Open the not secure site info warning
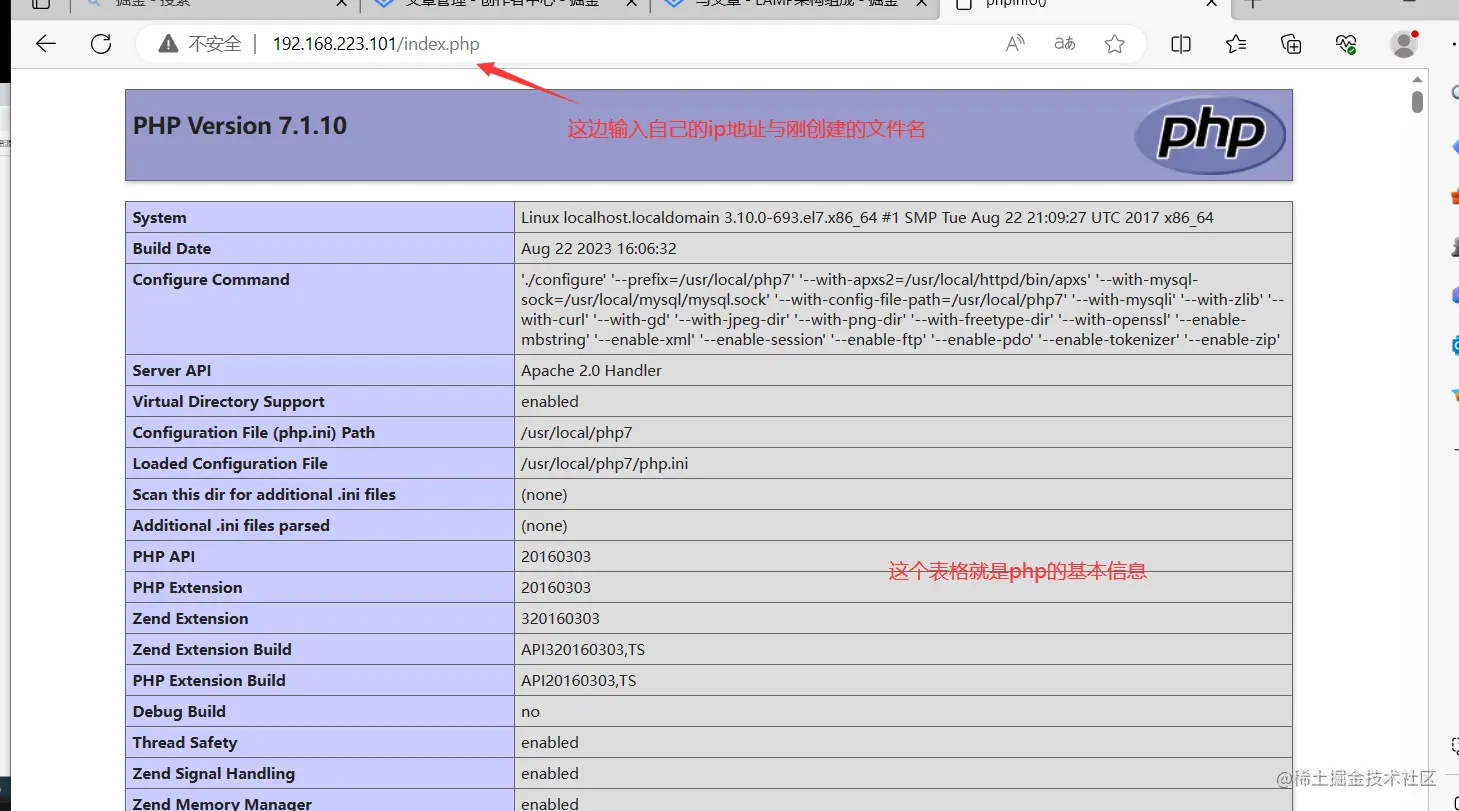Viewport: 1459px width, 811px height. click(201, 44)
